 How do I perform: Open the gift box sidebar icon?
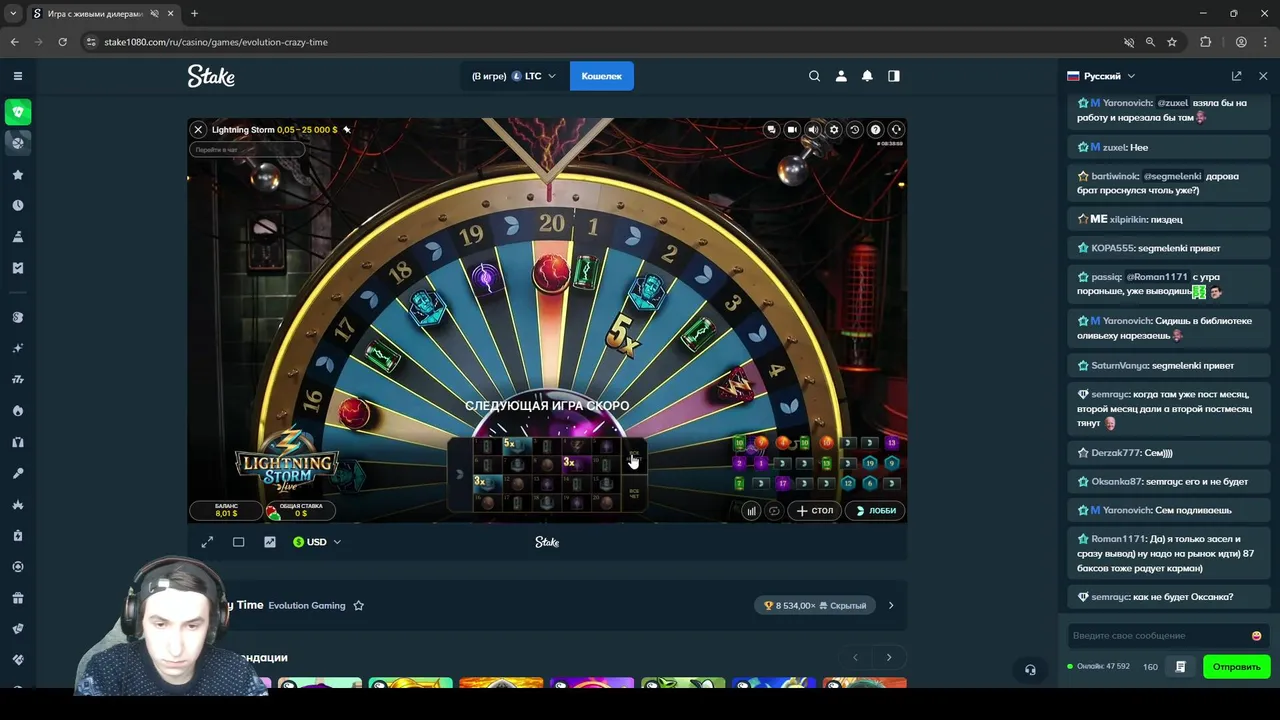point(18,598)
